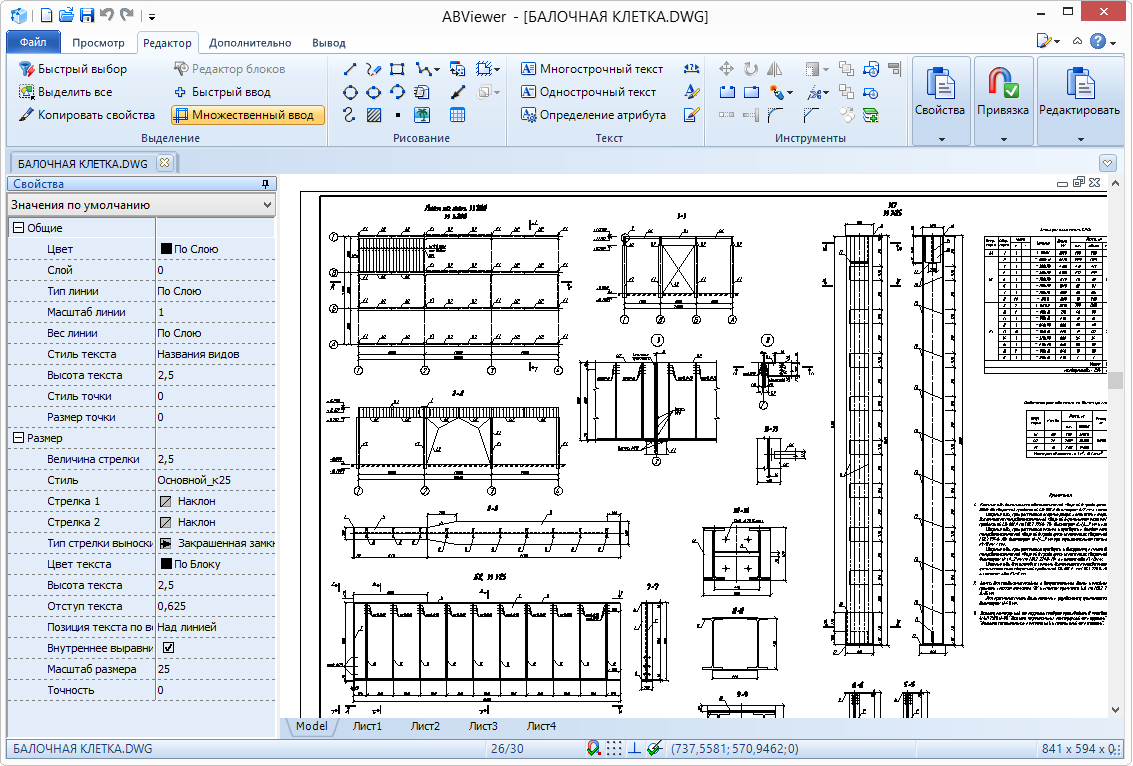Insert a table with the grid icon
Viewport: 1133px width, 766px height.
[x=458, y=115]
